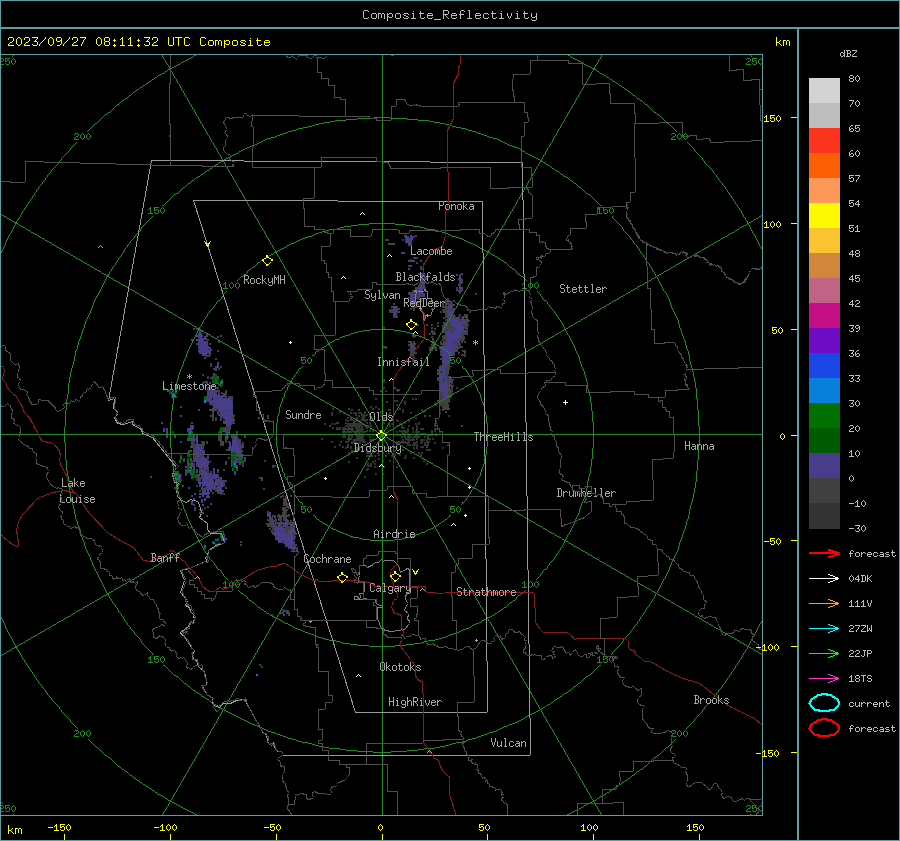Click the Hanna label
The image size is (900, 841).
tap(699, 446)
